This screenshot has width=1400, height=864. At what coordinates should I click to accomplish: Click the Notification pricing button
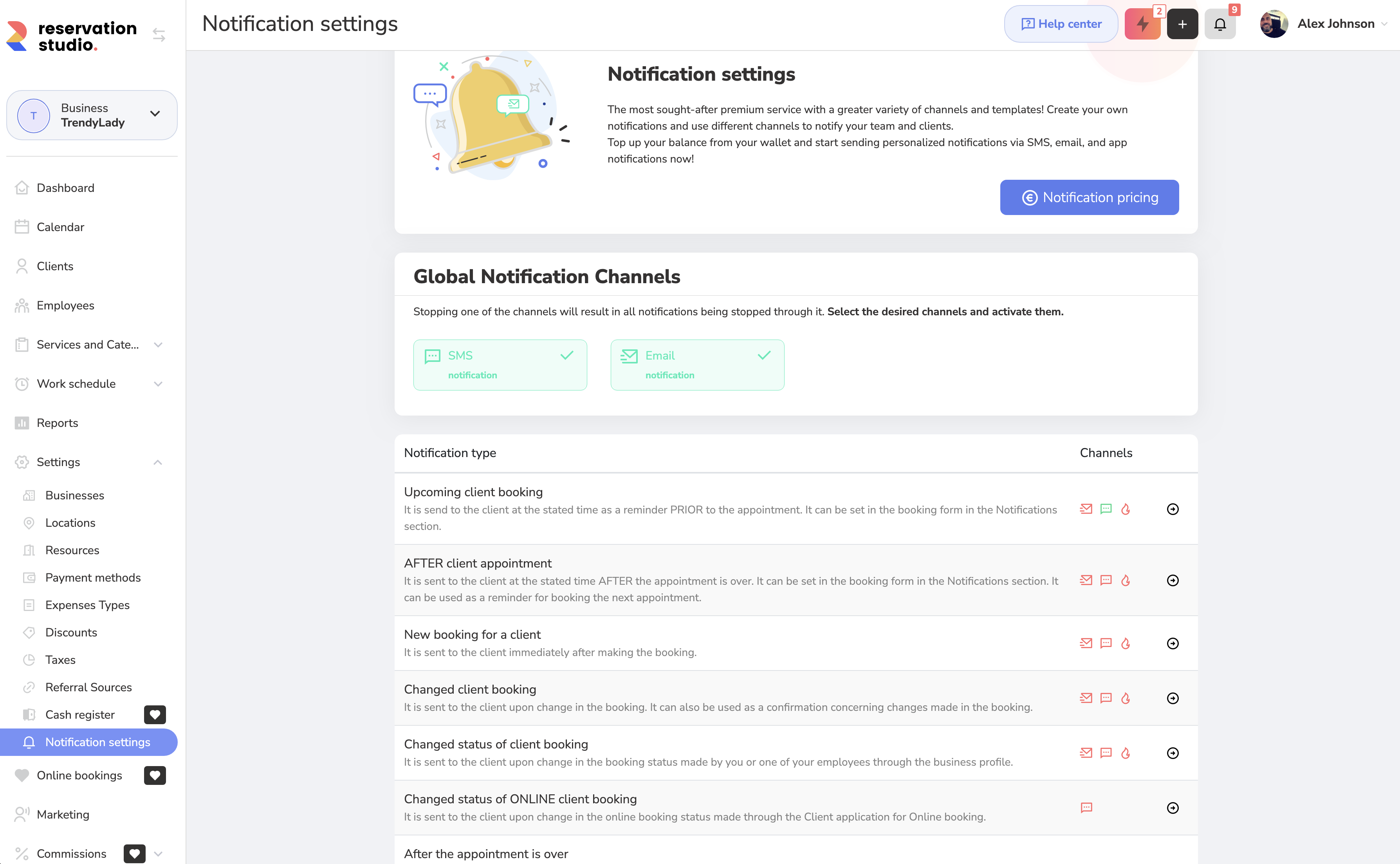click(1089, 197)
